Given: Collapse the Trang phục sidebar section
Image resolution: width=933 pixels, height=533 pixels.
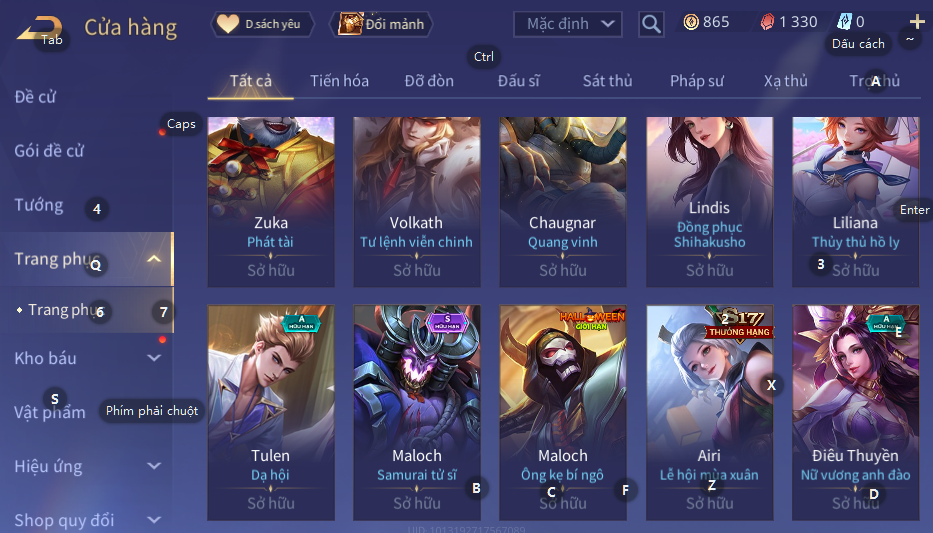Looking at the screenshot, I should [154, 259].
